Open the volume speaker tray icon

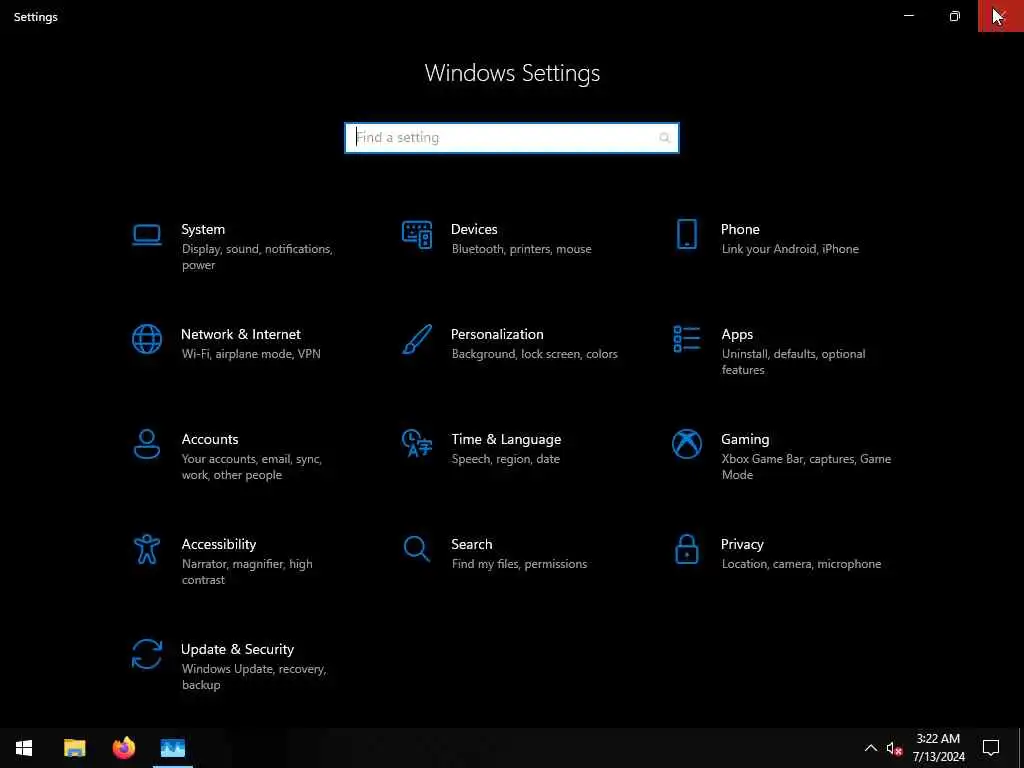894,748
